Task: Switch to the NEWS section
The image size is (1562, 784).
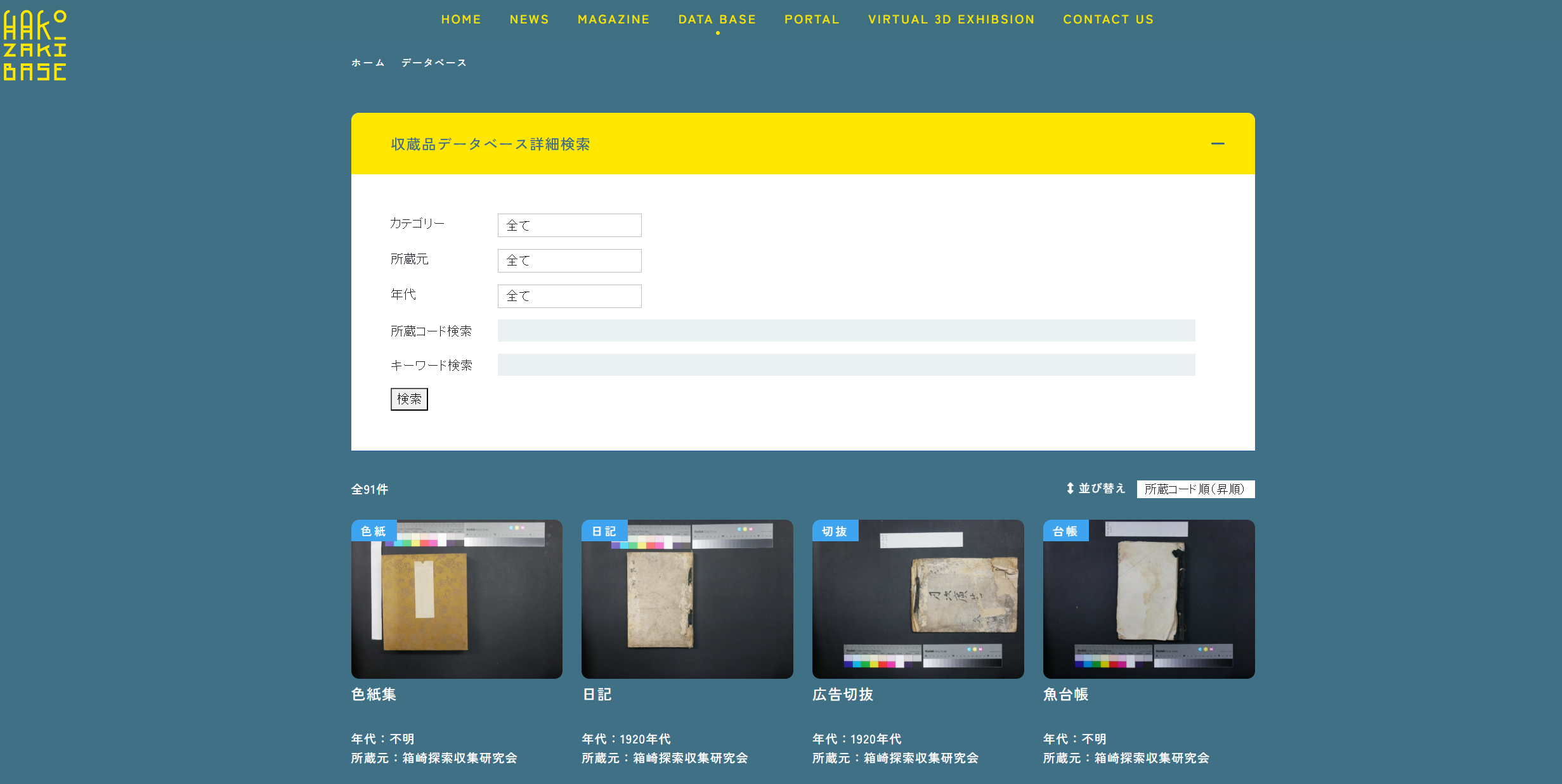Action: 529,19
